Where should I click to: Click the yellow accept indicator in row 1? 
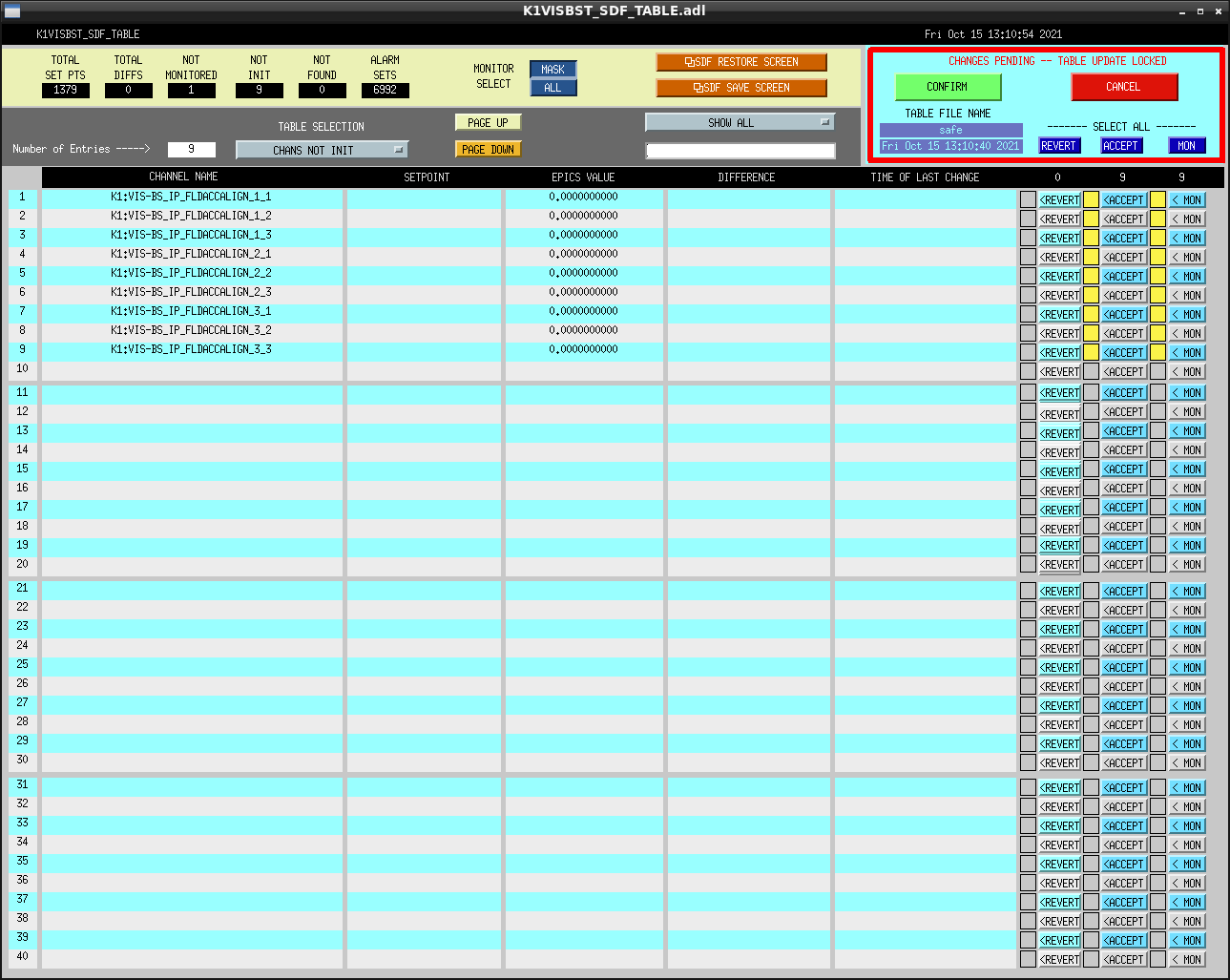click(x=1091, y=199)
